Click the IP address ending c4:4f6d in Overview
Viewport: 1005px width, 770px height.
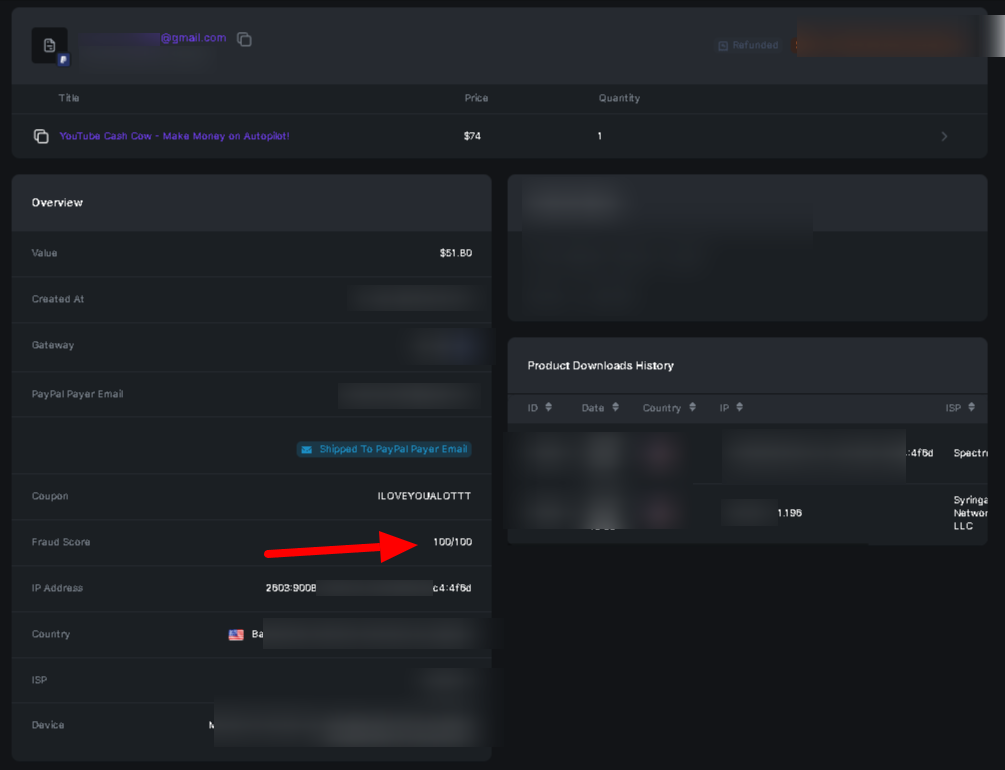369,588
